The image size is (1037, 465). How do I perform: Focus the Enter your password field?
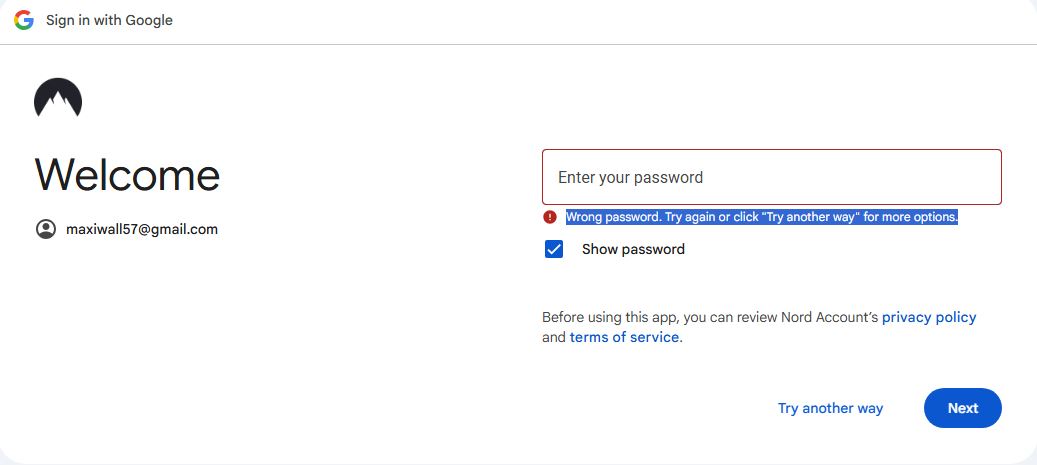(x=771, y=177)
